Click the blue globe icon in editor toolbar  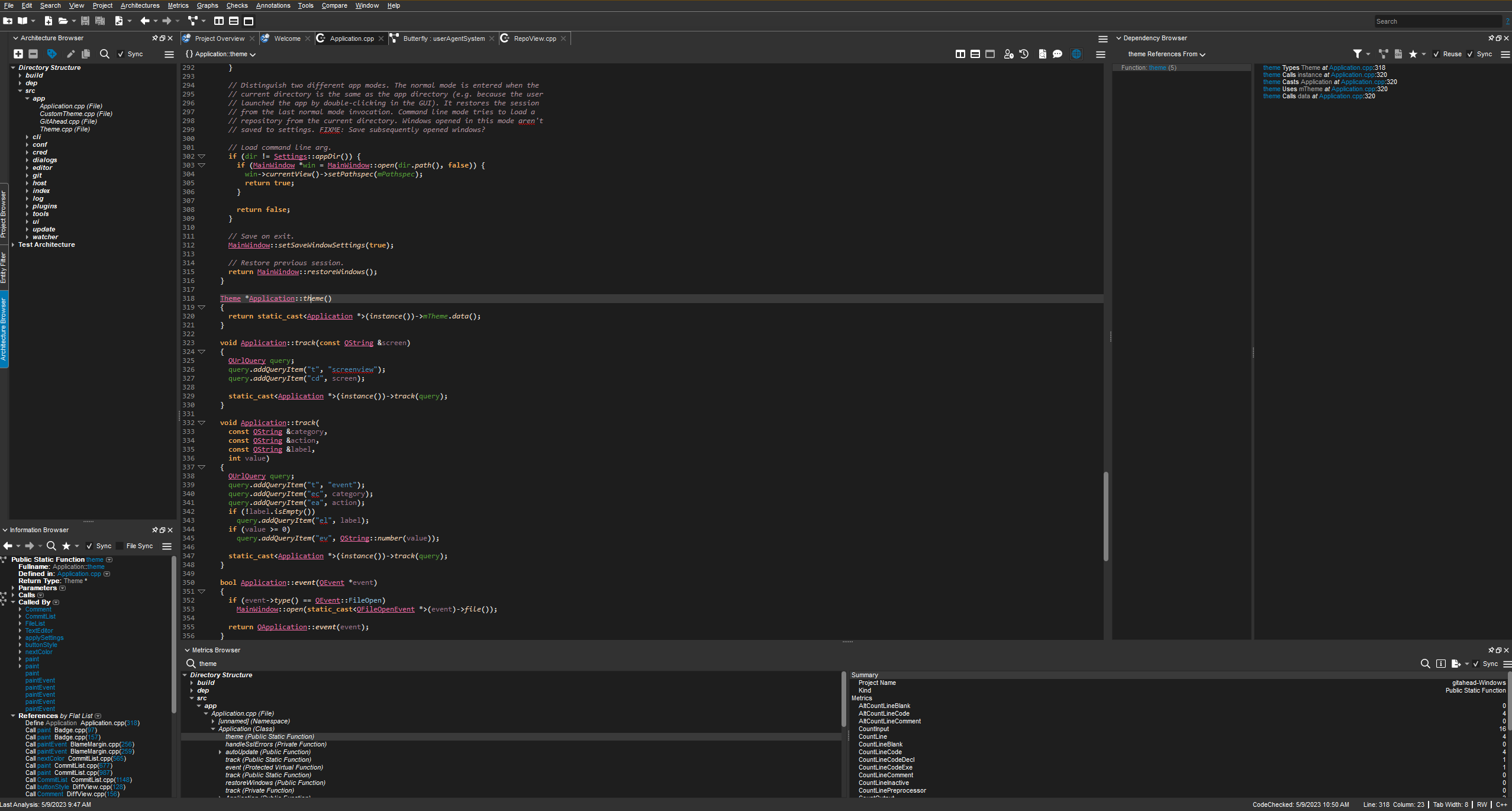pos(1076,54)
